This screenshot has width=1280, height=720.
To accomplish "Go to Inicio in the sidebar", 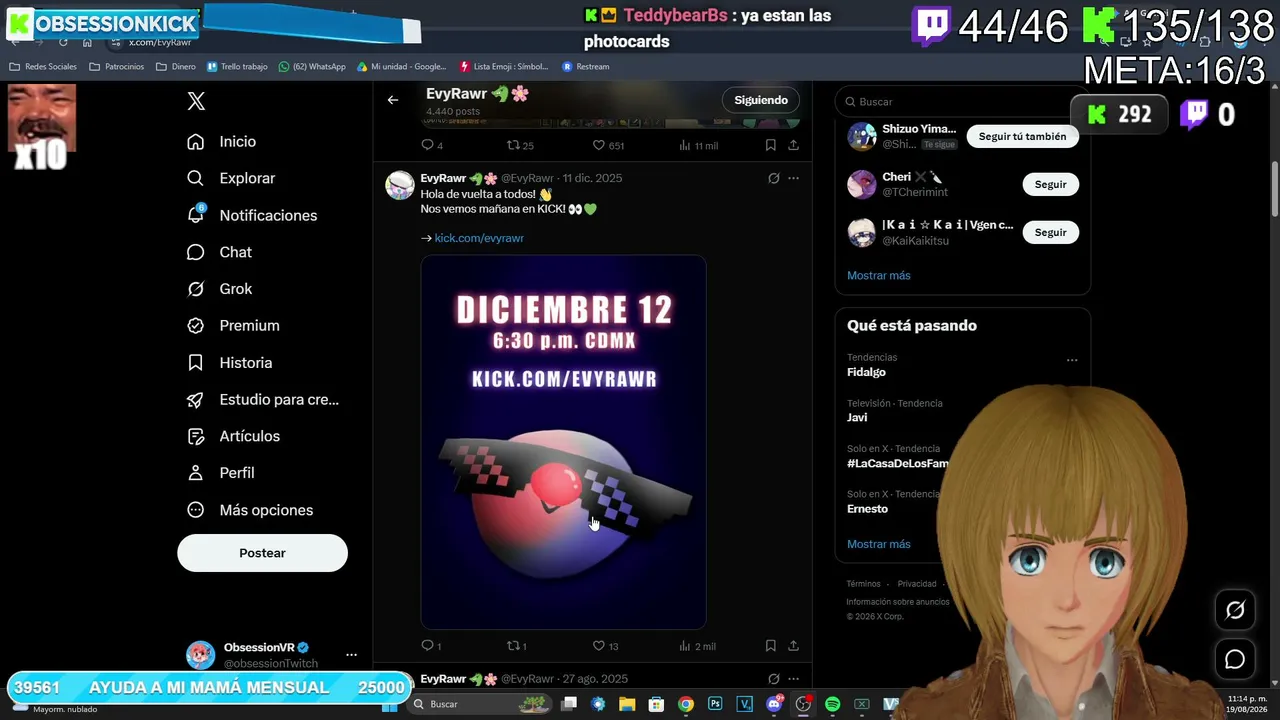I will point(222,142).
